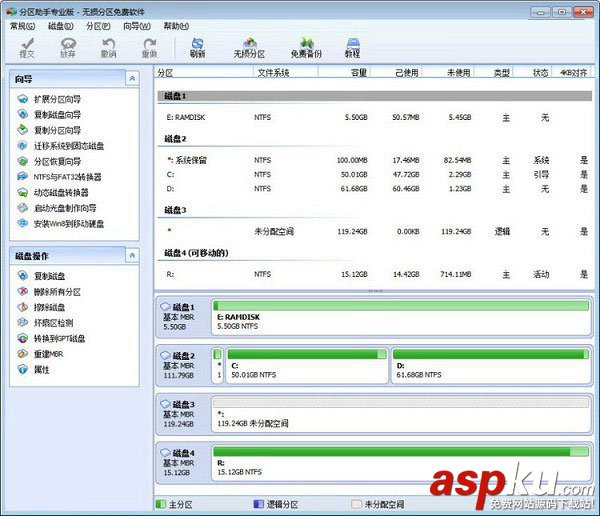
Task: Click the 提交 (Apply) toolbar icon
Action: pos(27,46)
